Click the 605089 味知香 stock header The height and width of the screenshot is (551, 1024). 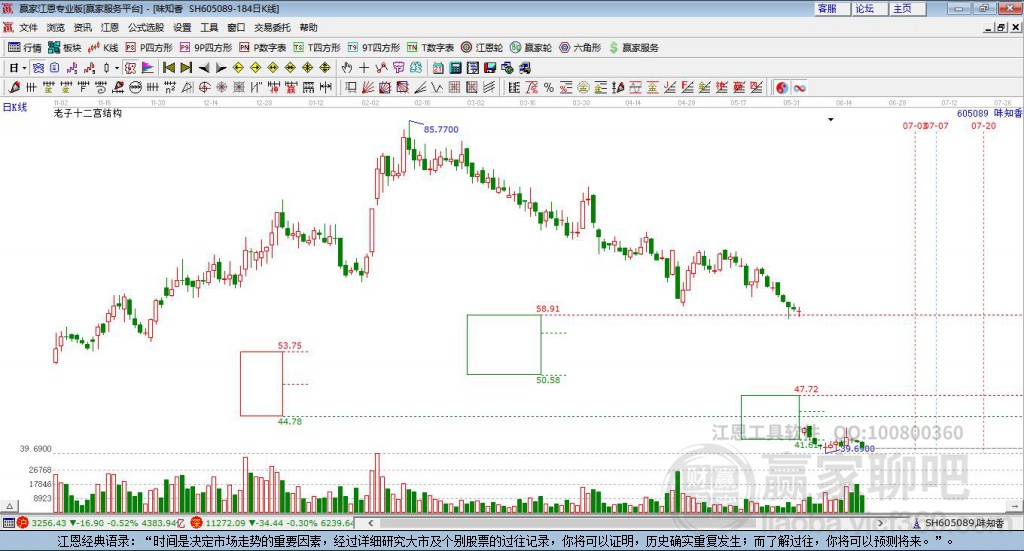click(x=989, y=114)
